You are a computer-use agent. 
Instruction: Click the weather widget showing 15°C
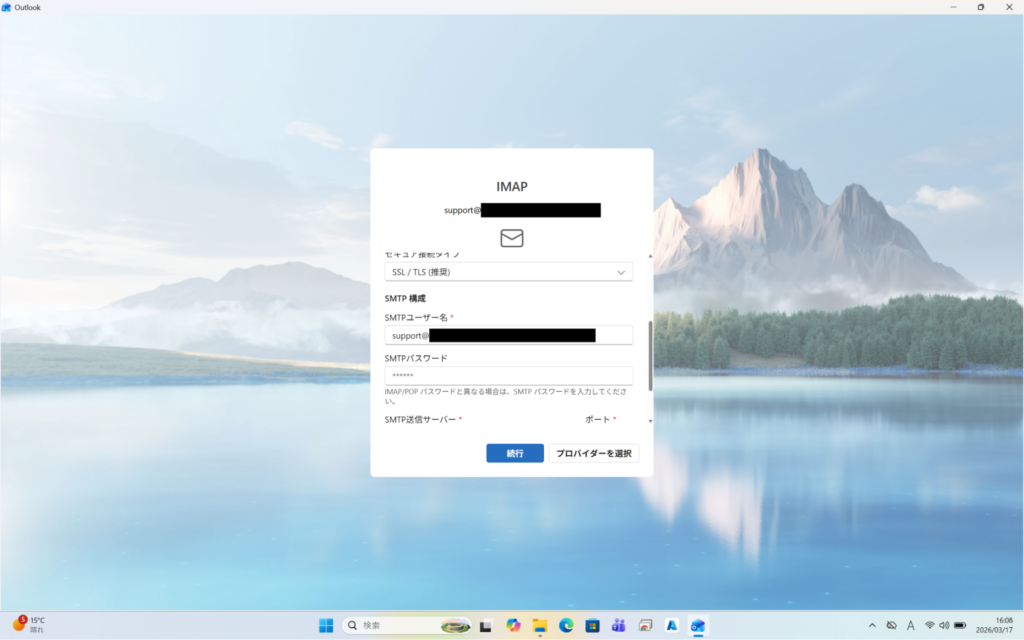[30, 625]
